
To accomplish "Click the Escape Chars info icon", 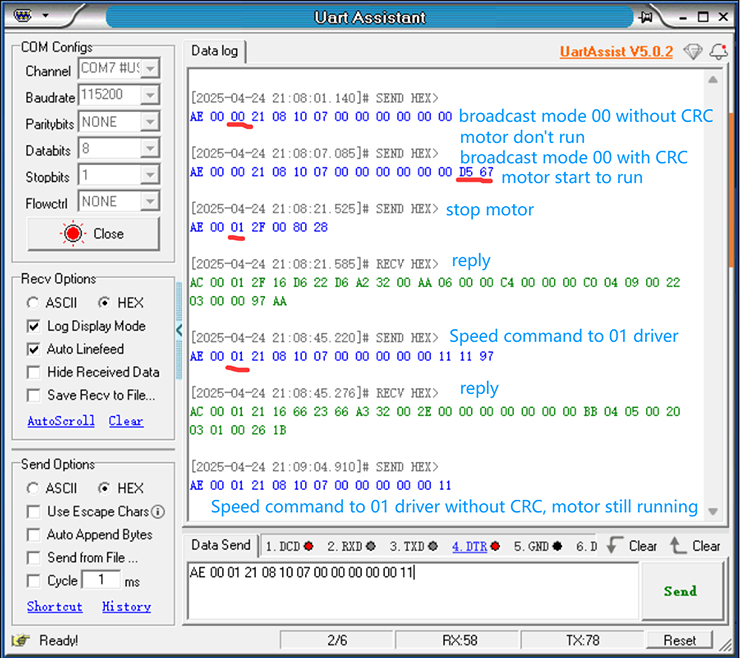I will pyautogui.click(x=159, y=512).
